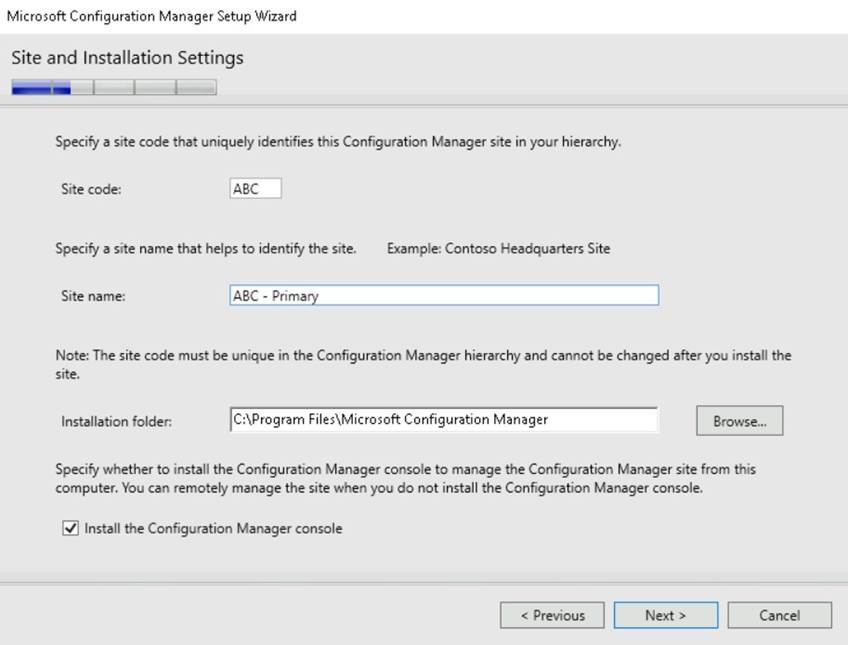The width and height of the screenshot is (848, 645).
Task: Click the 'Site code:' label
Action: pos(91,189)
